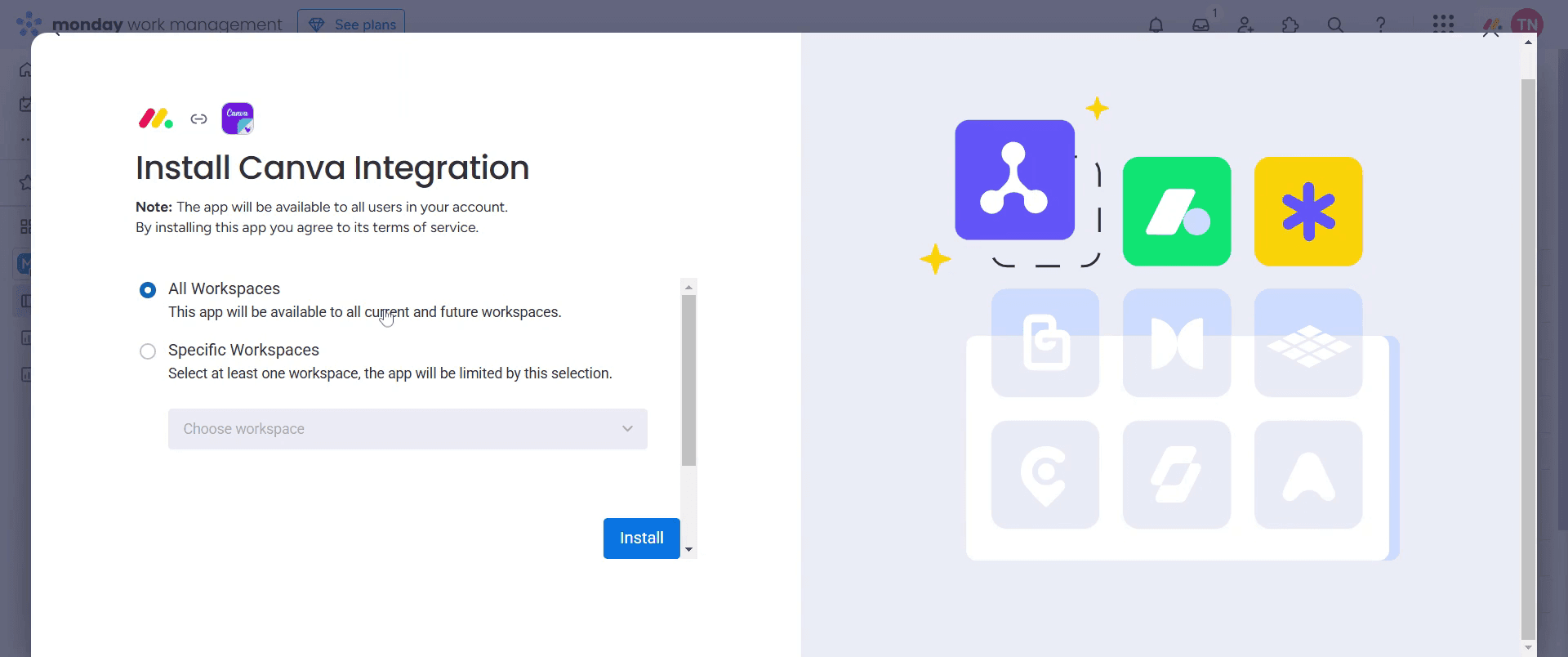Click the invite members icon
1568x657 pixels.
click(1245, 25)
